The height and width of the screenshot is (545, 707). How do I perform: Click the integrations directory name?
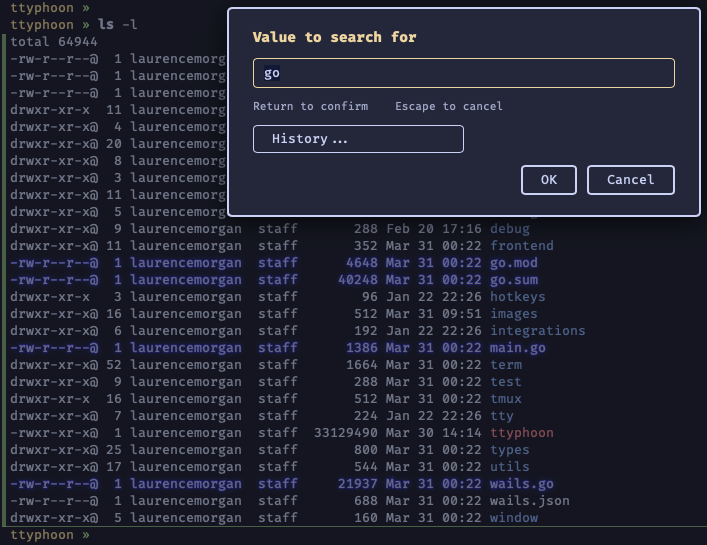(537, 331)
